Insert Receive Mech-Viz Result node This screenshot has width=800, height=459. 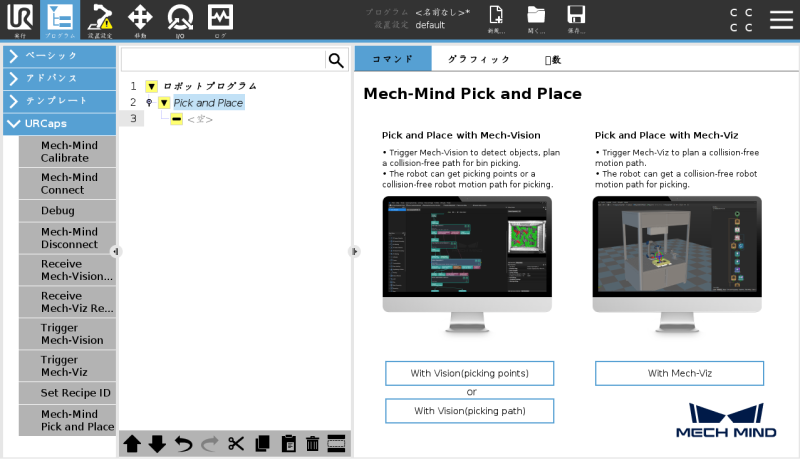[x=67, y=302]
